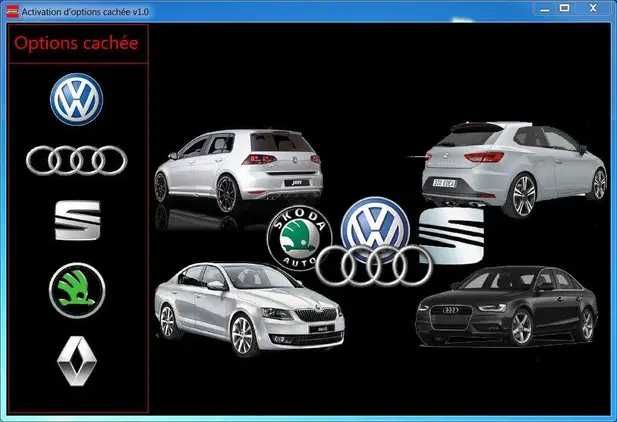Click the 'Activation d'options cachée v1.0' window title
Screen dimensions: 617x422
click(x=85, y=12)
